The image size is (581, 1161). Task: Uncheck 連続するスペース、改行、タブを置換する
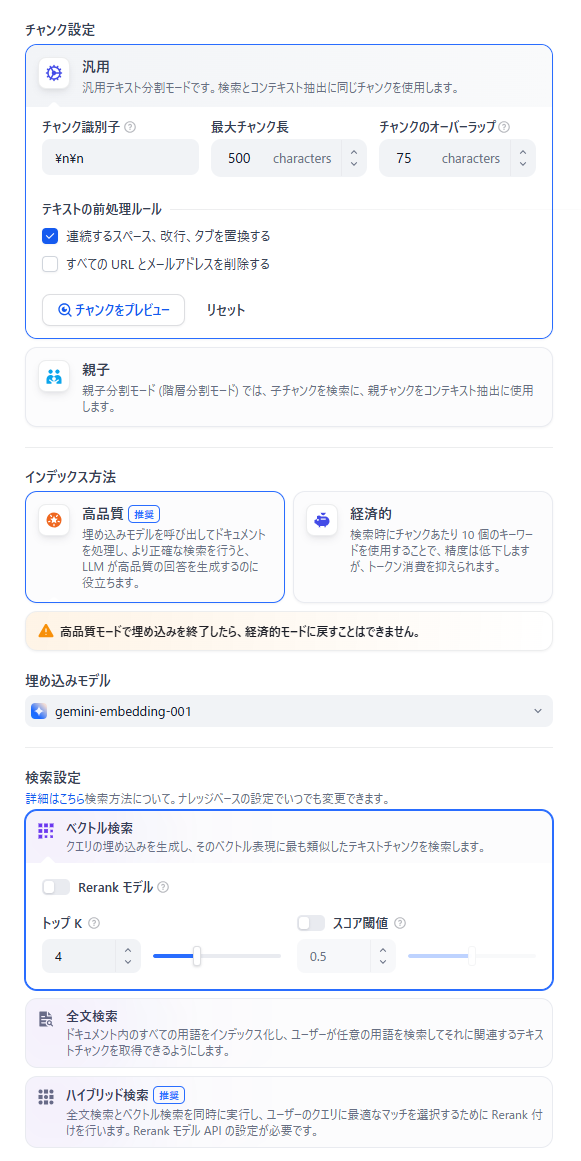(50, 236)
